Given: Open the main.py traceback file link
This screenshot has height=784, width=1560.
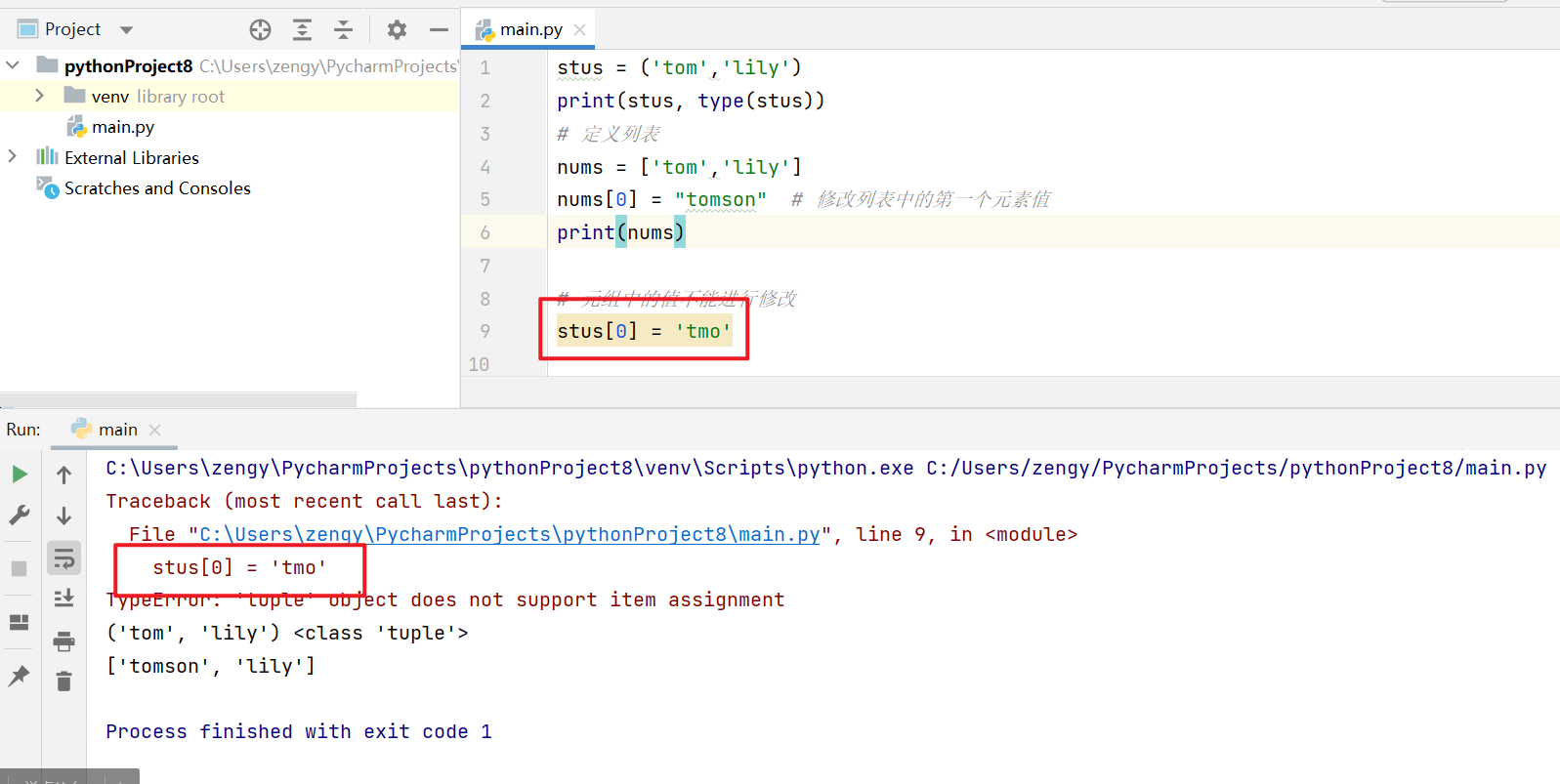Looking at the screenshot, I should pyautogui.click(x=510, y=534).
